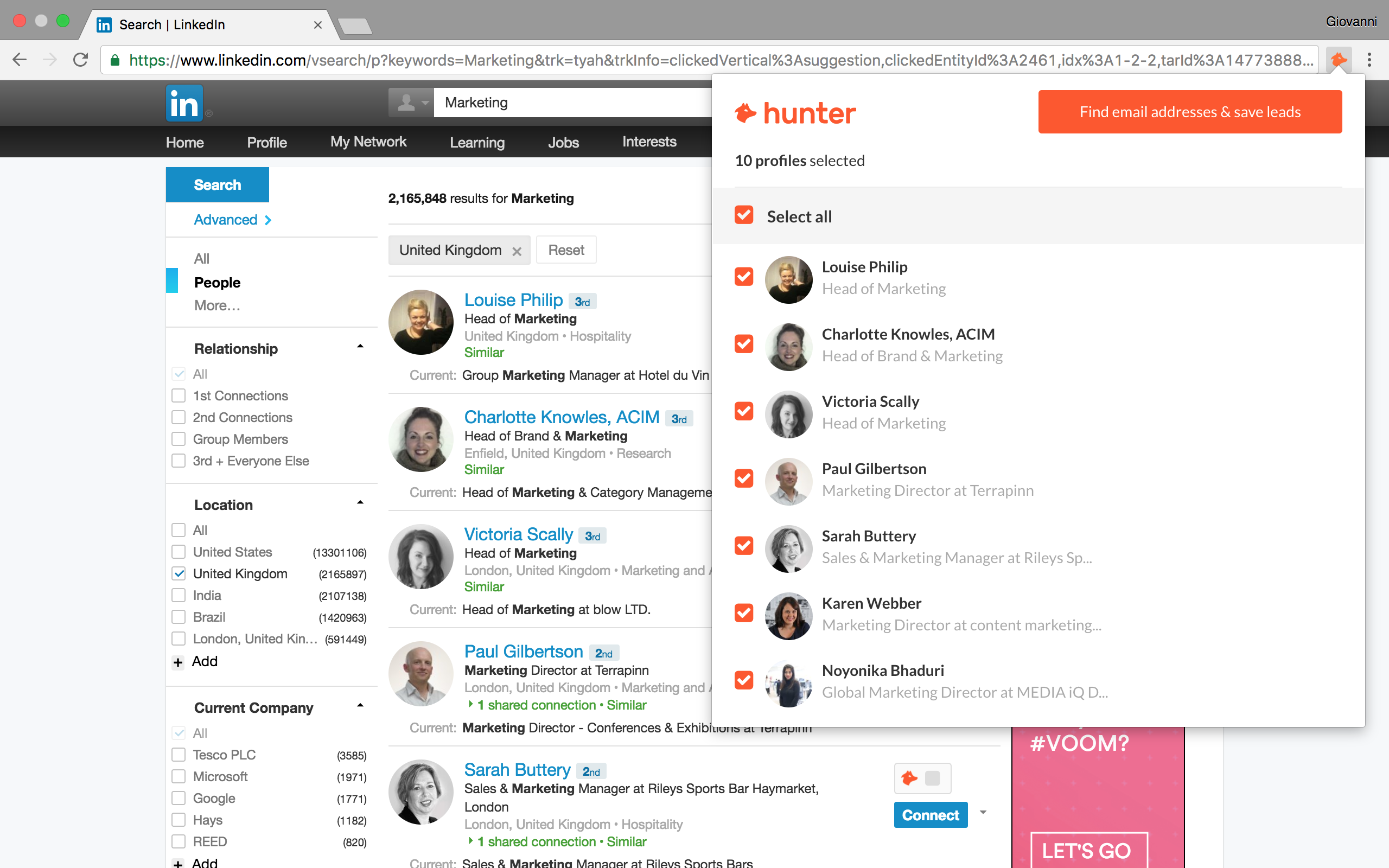Click the Marketing search input field
The image size is (1389, 868).
point(572,103)
